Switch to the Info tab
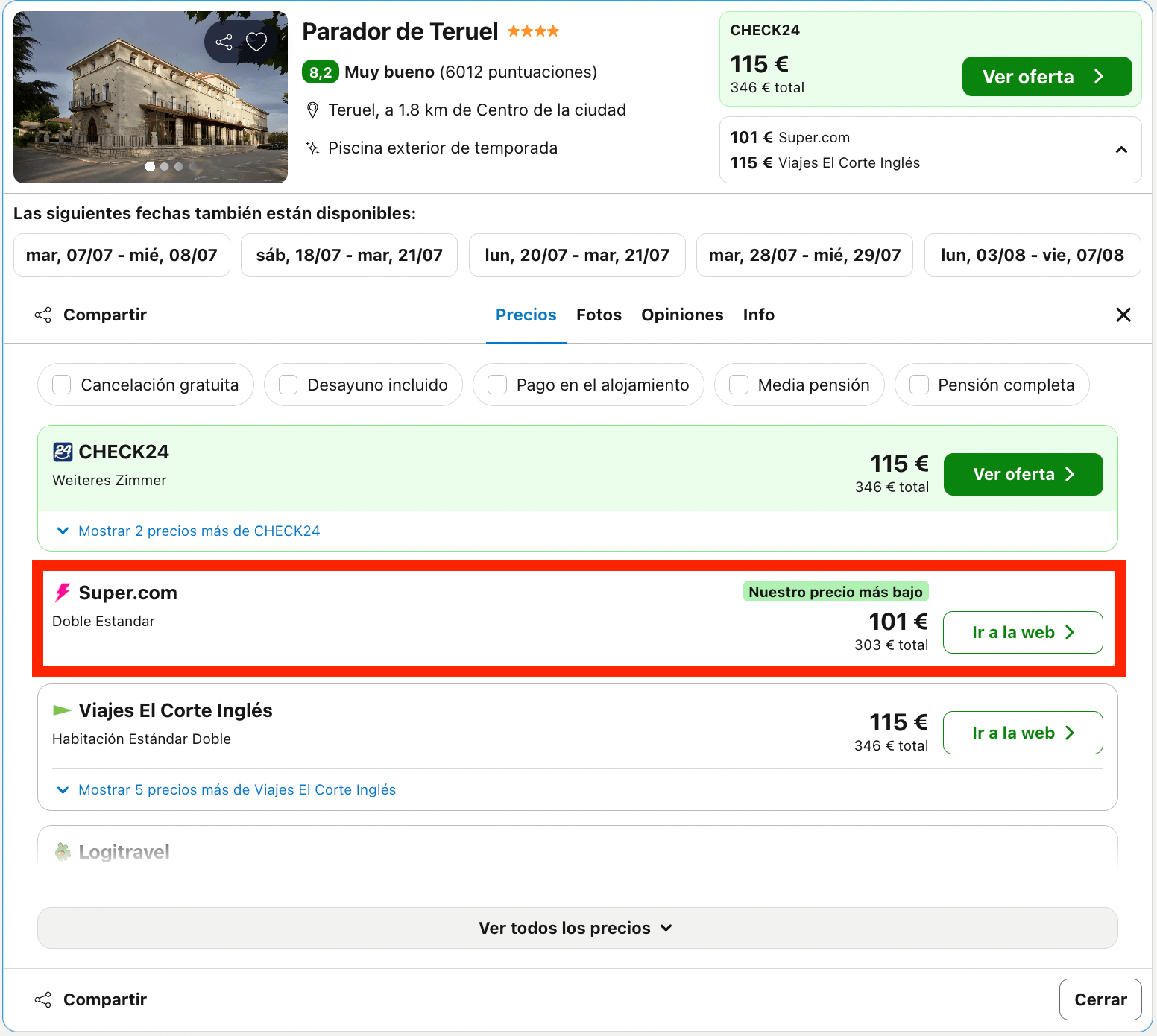Screen dimensions: 1157x1036 [x=759, y=315]
